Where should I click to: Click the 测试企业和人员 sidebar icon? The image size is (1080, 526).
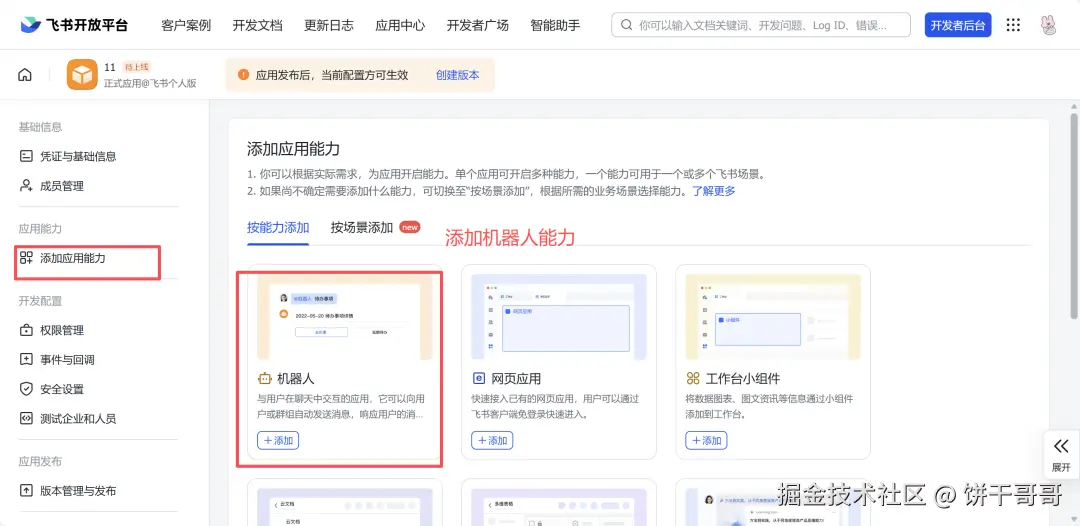click(x=26, y=419)
